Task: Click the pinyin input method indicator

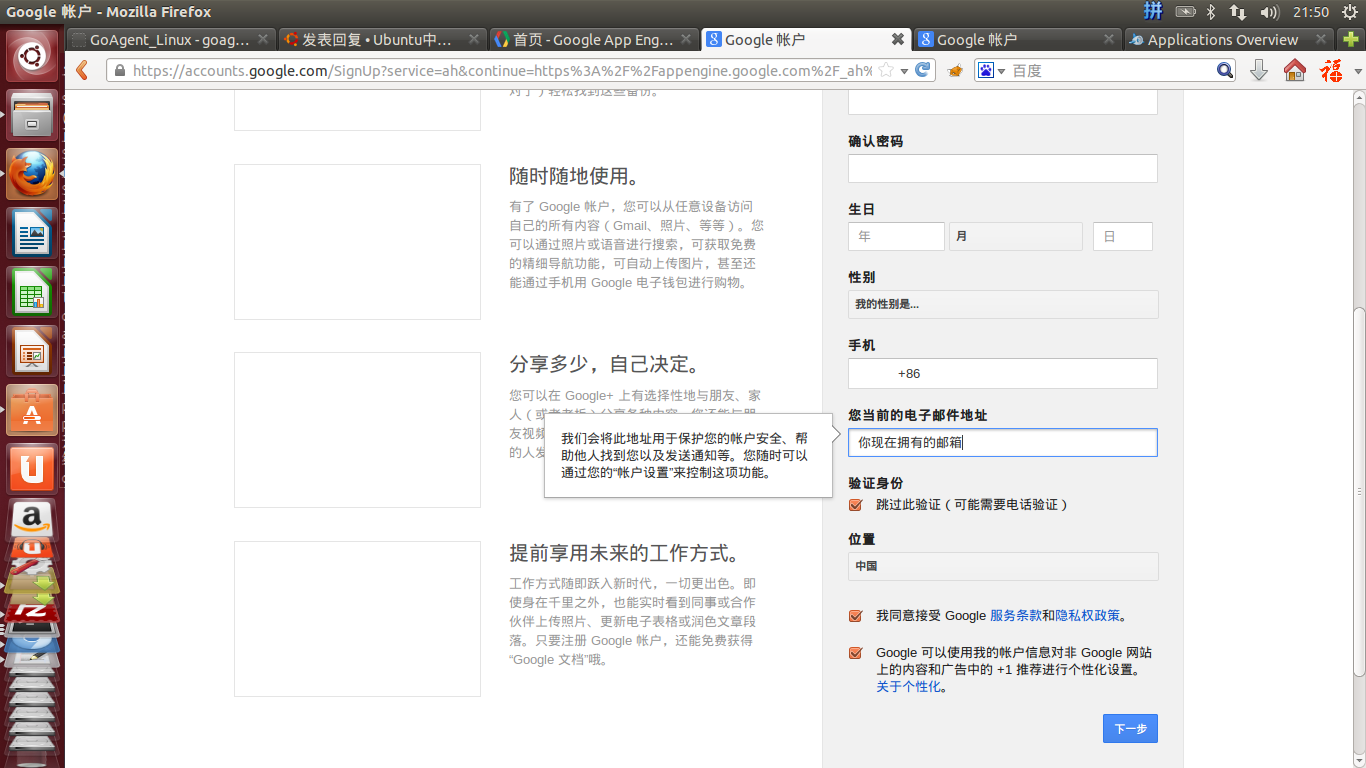Action: point(1153,12)
